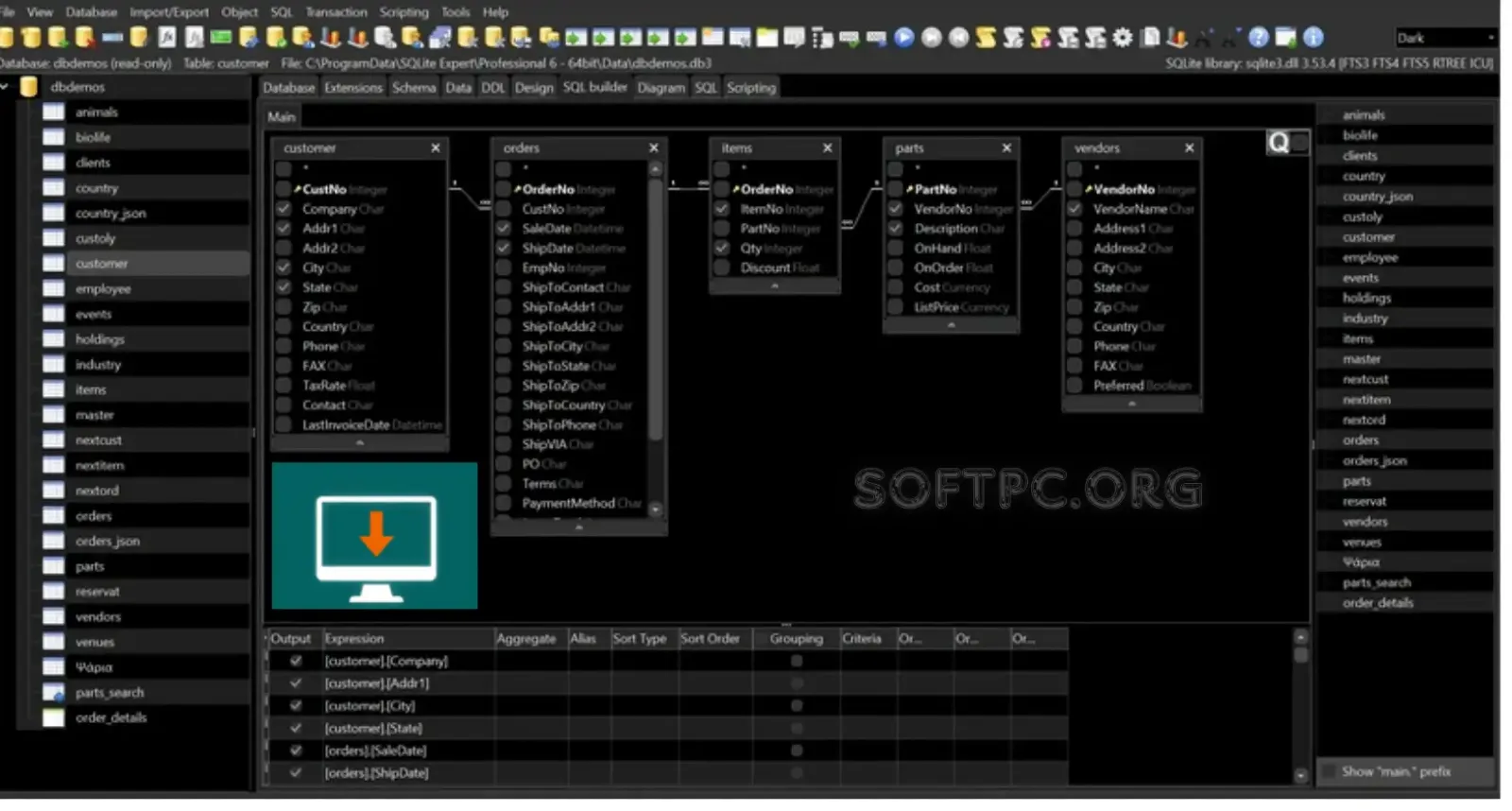Viewport: 1512px width, 811px height.
Task: Click holdings in right table list
Action: tap(1366, 299)
